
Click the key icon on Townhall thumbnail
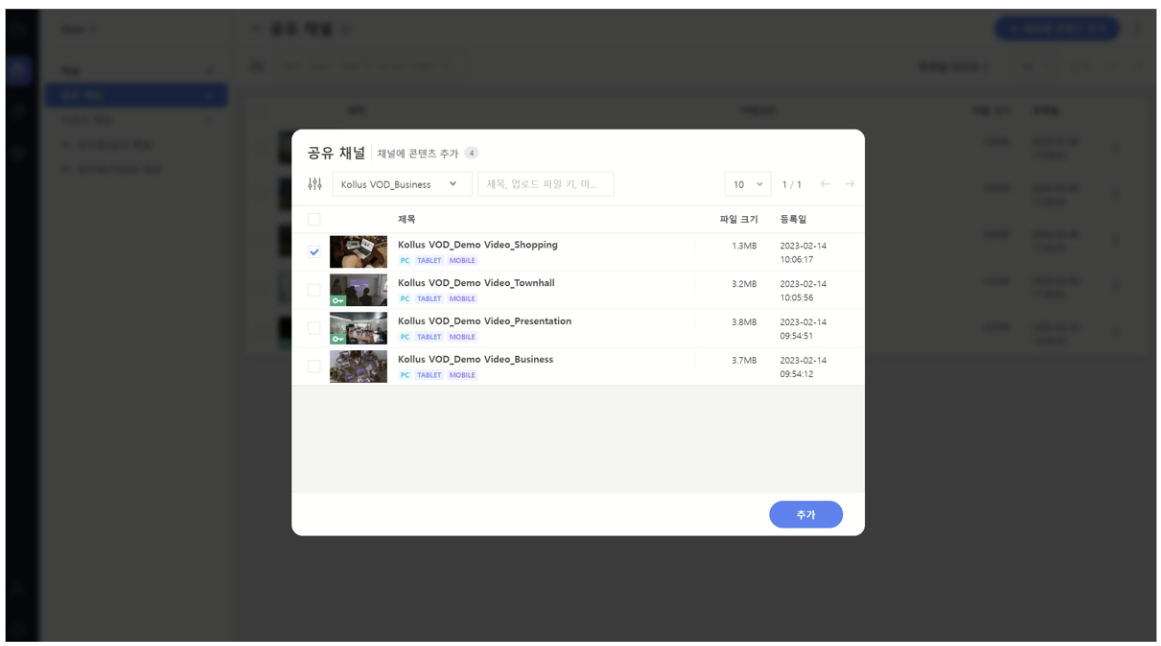(x=337, y=300)
